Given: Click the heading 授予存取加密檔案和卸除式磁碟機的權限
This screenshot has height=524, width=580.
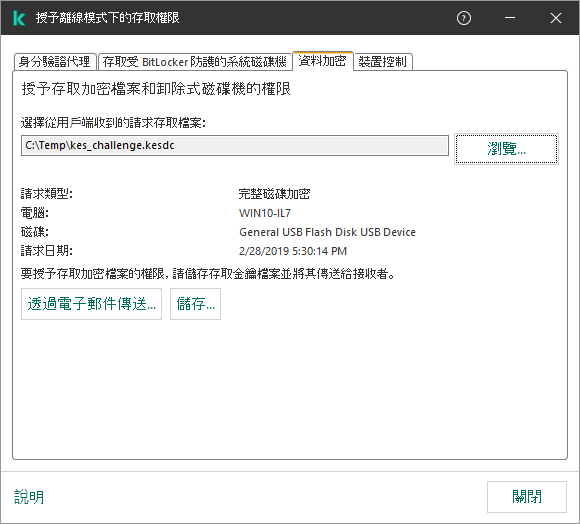Looking at the screenshot, I should coord(156,89).
